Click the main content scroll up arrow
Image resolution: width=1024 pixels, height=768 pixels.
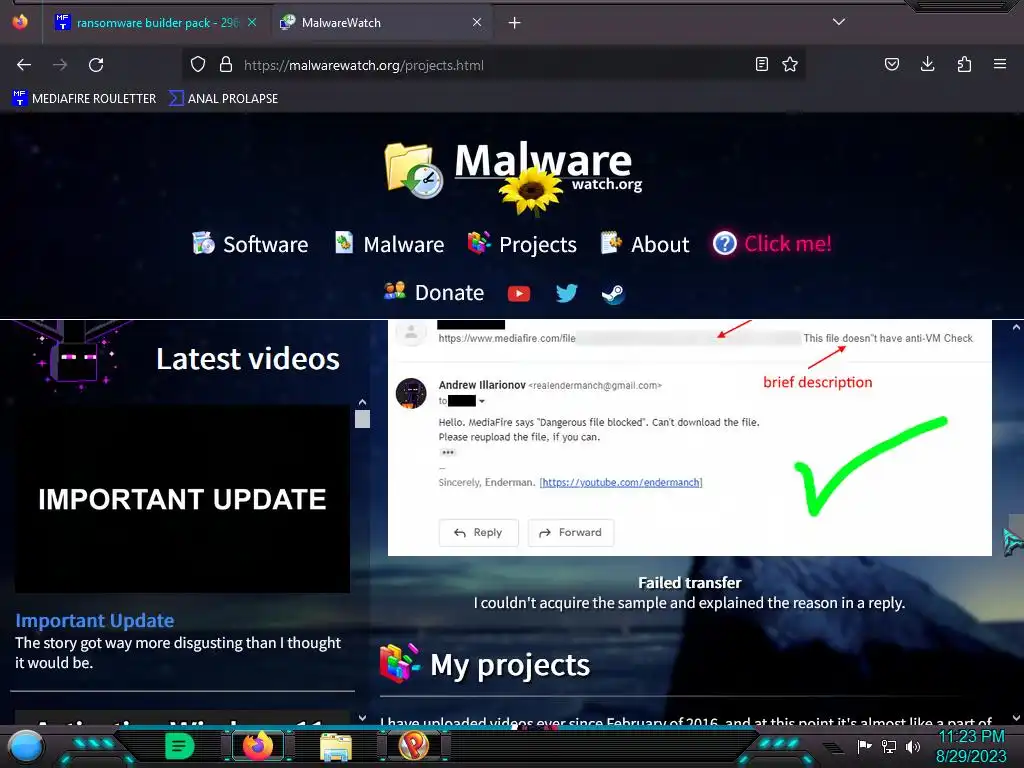[1017, 327]
